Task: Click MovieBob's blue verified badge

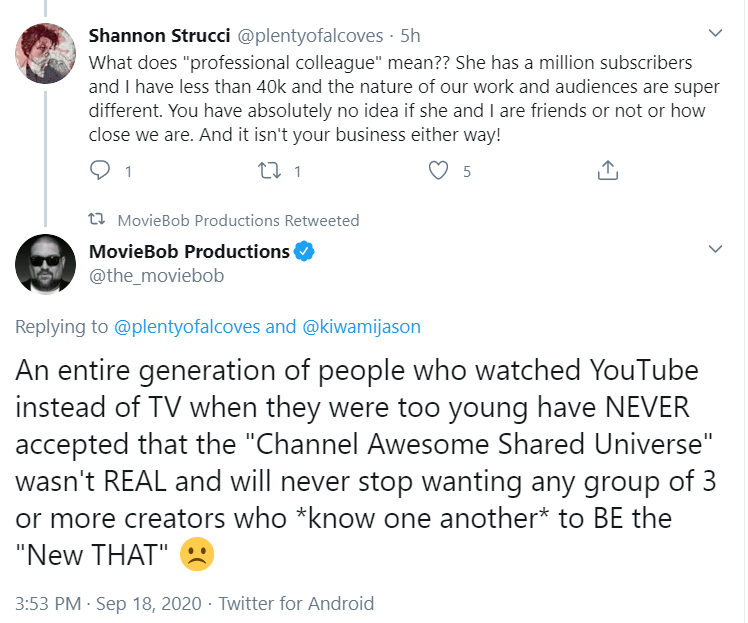Action: (x=303, y=251)
